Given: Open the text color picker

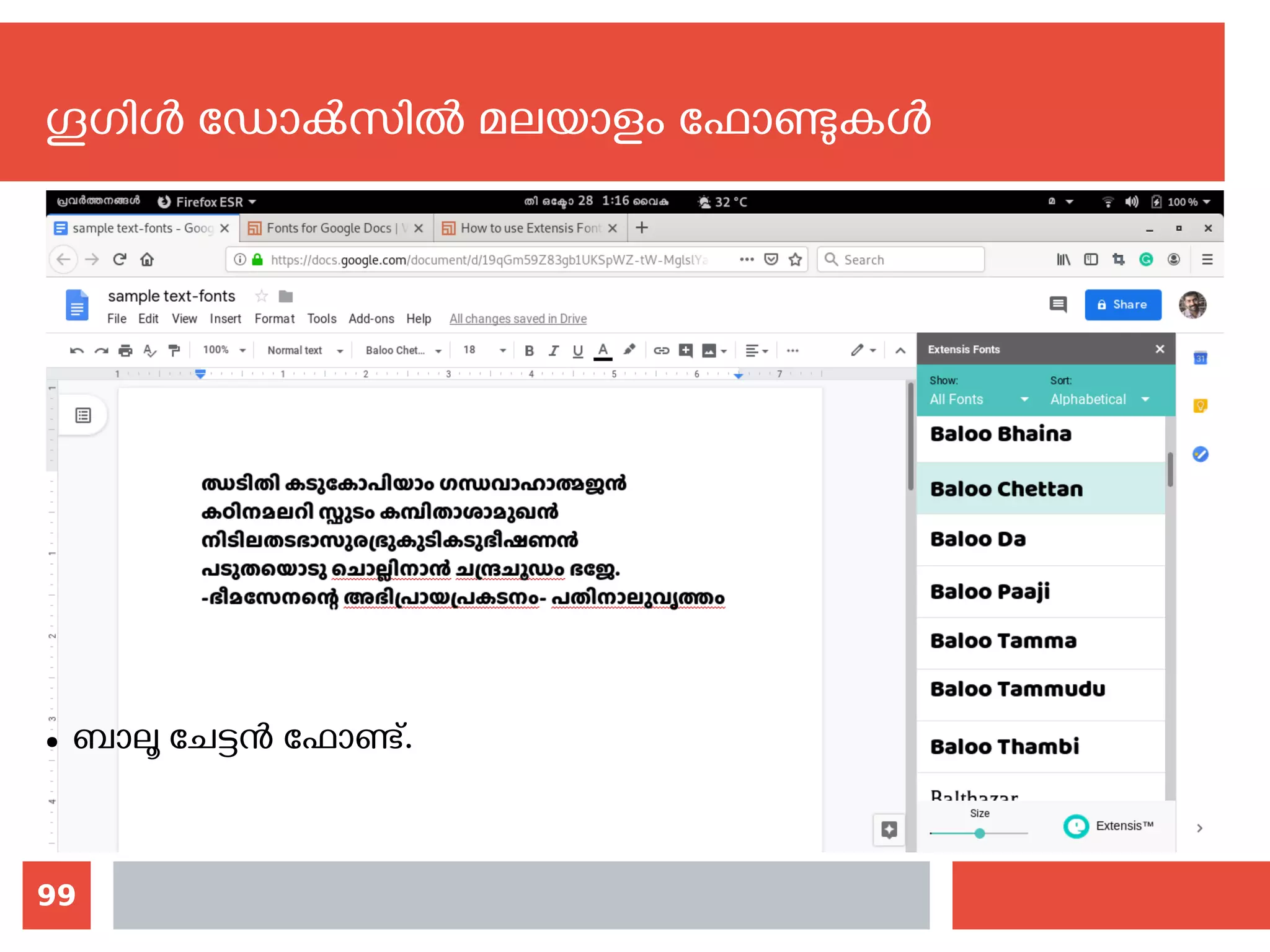Looking at the screenshot, I should click(603, 351).
